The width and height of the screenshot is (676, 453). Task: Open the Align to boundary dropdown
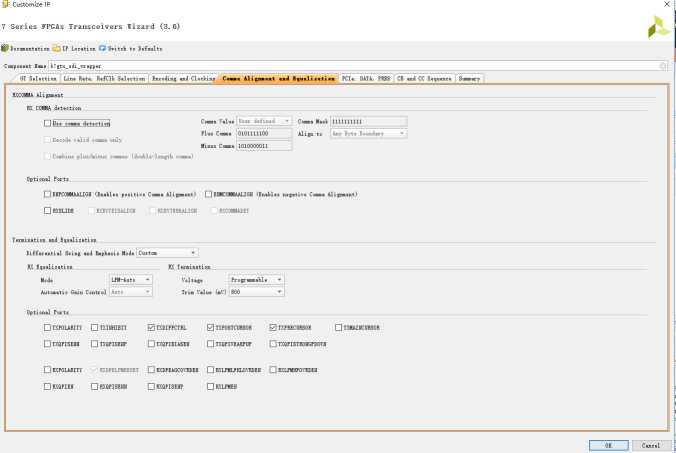coord(369,134)
